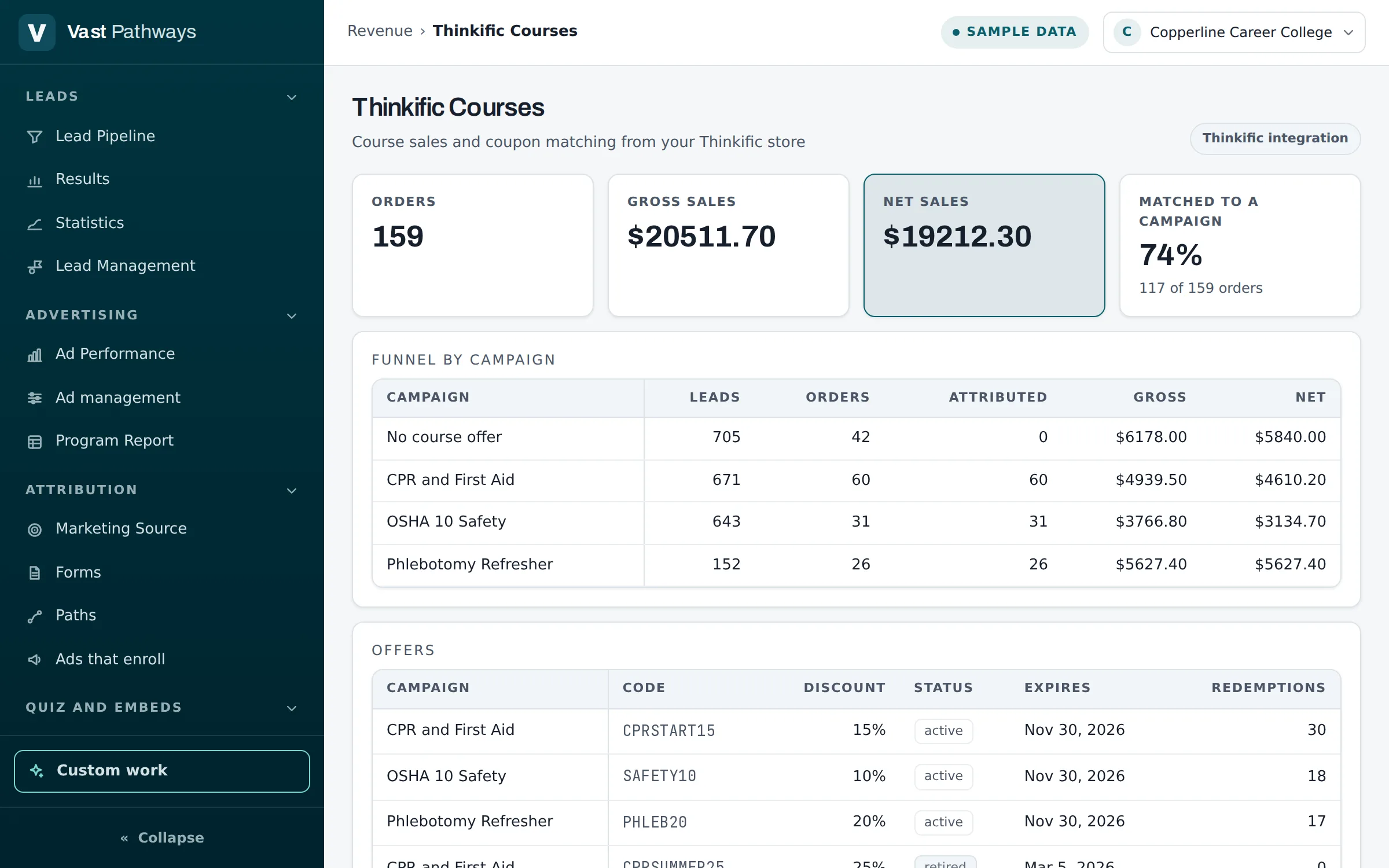Click Phlebotomy Refresher in funnel table
This screenshot has width=1389, height=868.
tap(469, 564)
